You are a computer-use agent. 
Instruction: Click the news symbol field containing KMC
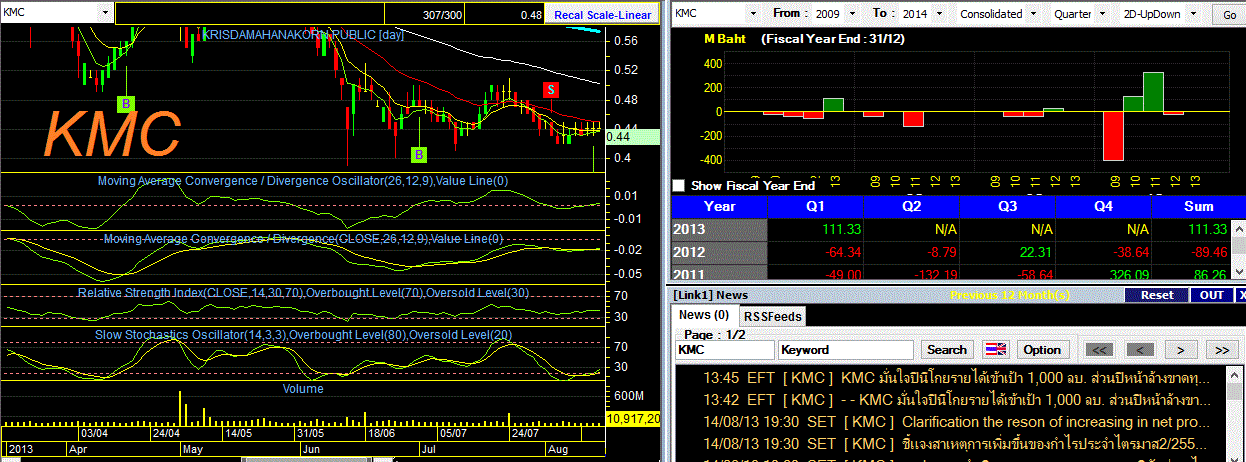click(x=724, y=350)
